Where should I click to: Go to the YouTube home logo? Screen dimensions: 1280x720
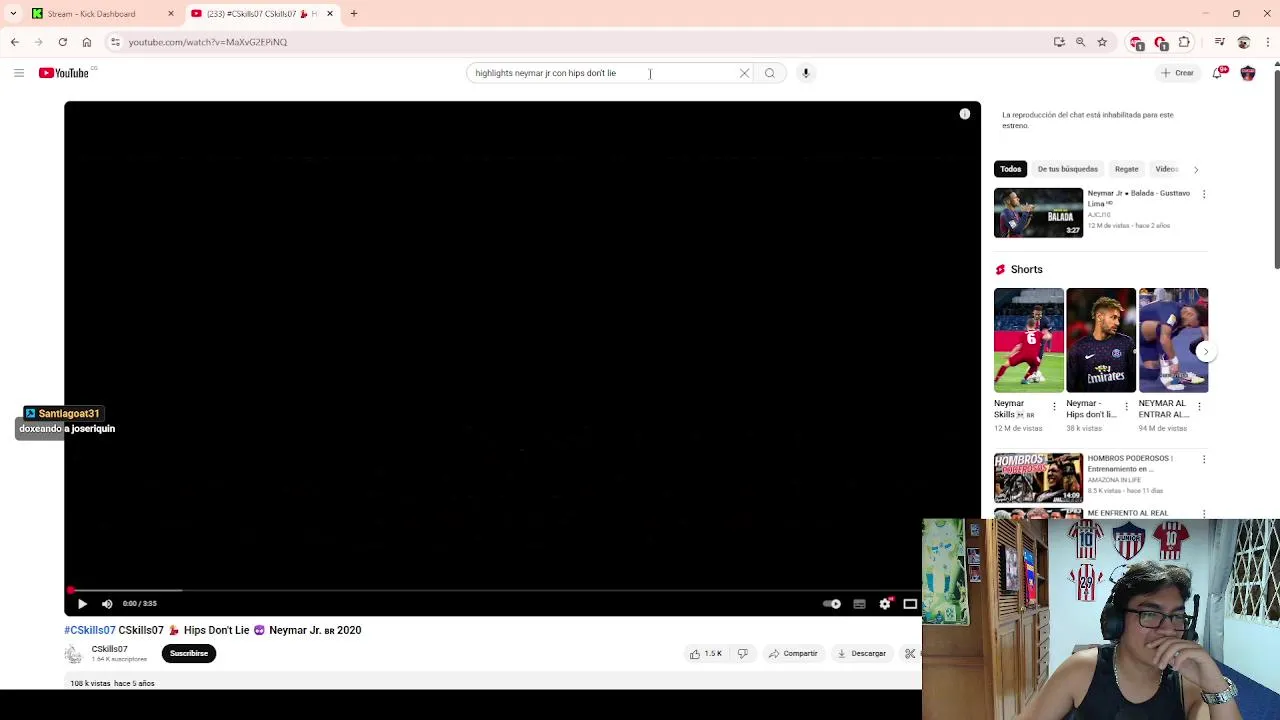[x=64, y=73]
